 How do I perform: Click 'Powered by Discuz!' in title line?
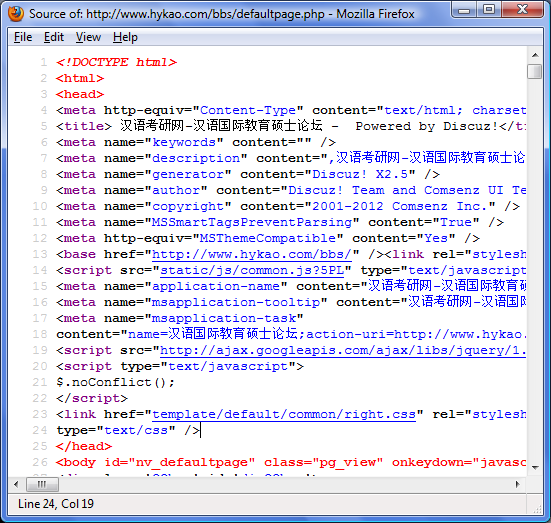point(427,126)
